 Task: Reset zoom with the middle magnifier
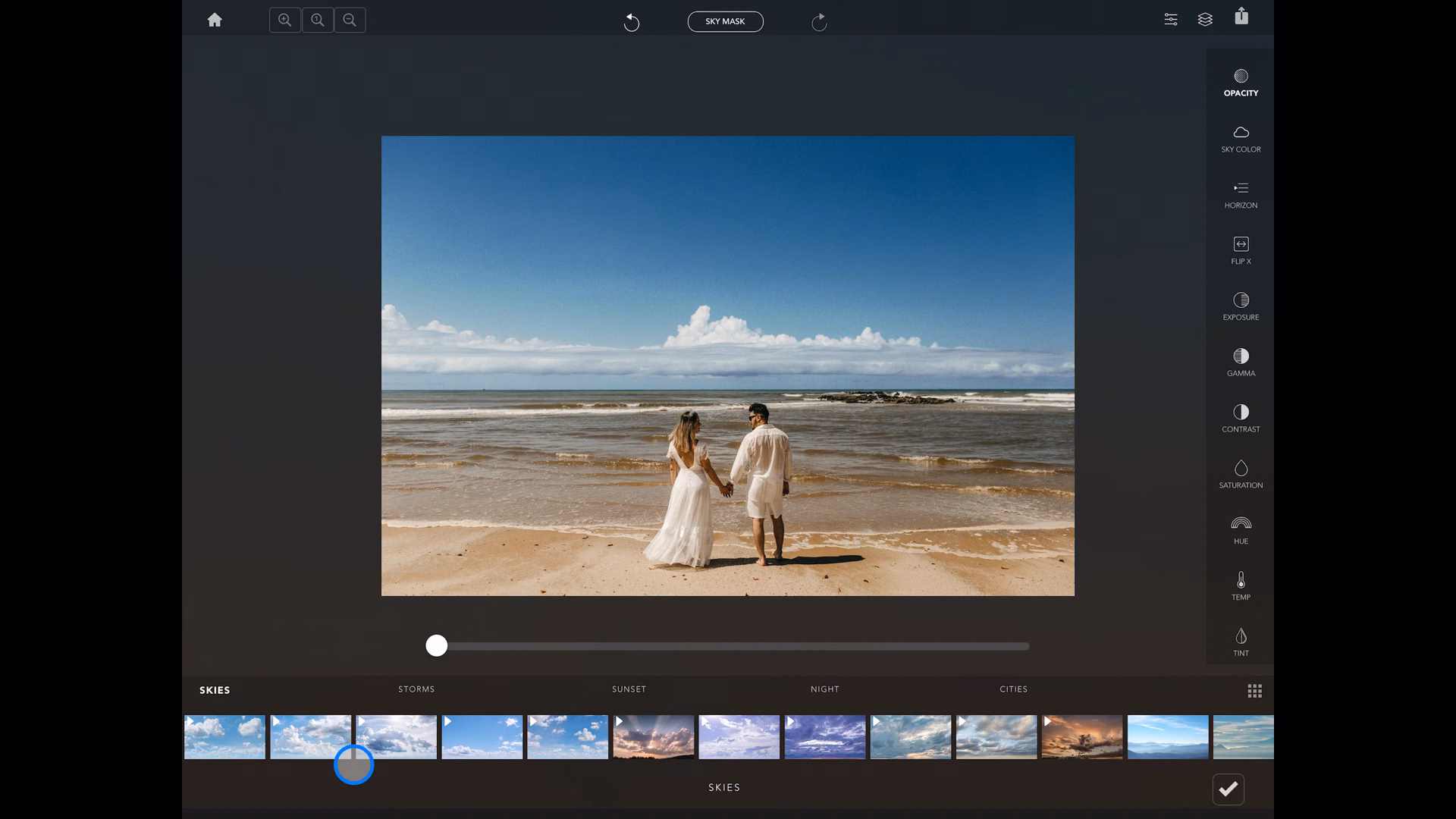coord(318,20)
